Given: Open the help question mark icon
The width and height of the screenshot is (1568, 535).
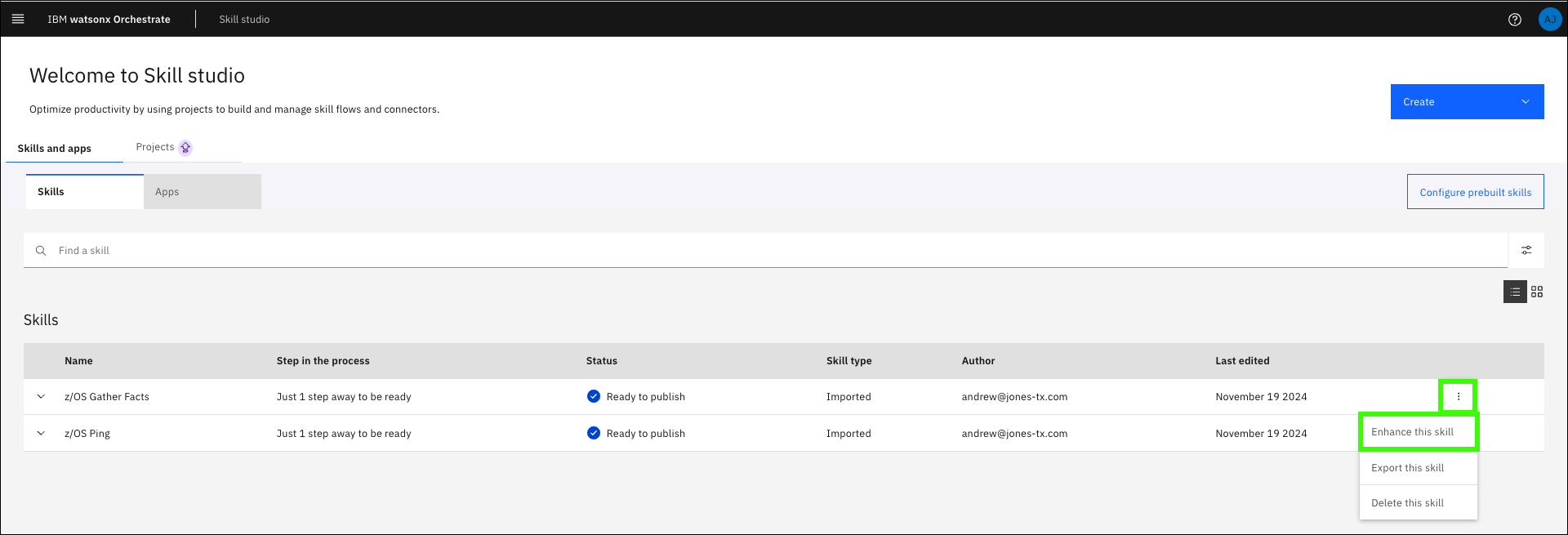Looking at the screenshot, I should 1514,20.
